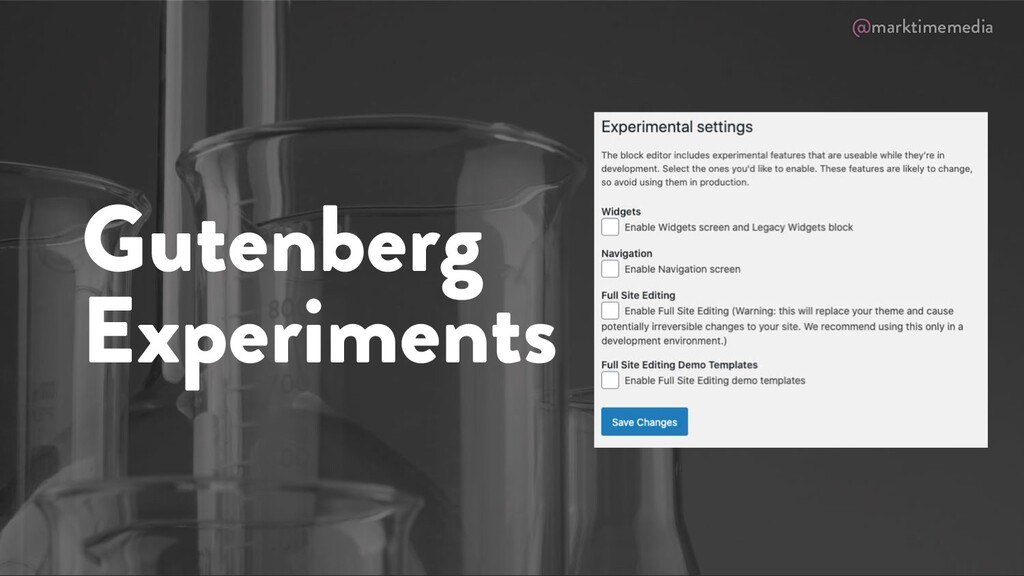Select the Navigation section heading
Screen dimensions: 1024x576
pyautogui.click(x=627, y=254)
